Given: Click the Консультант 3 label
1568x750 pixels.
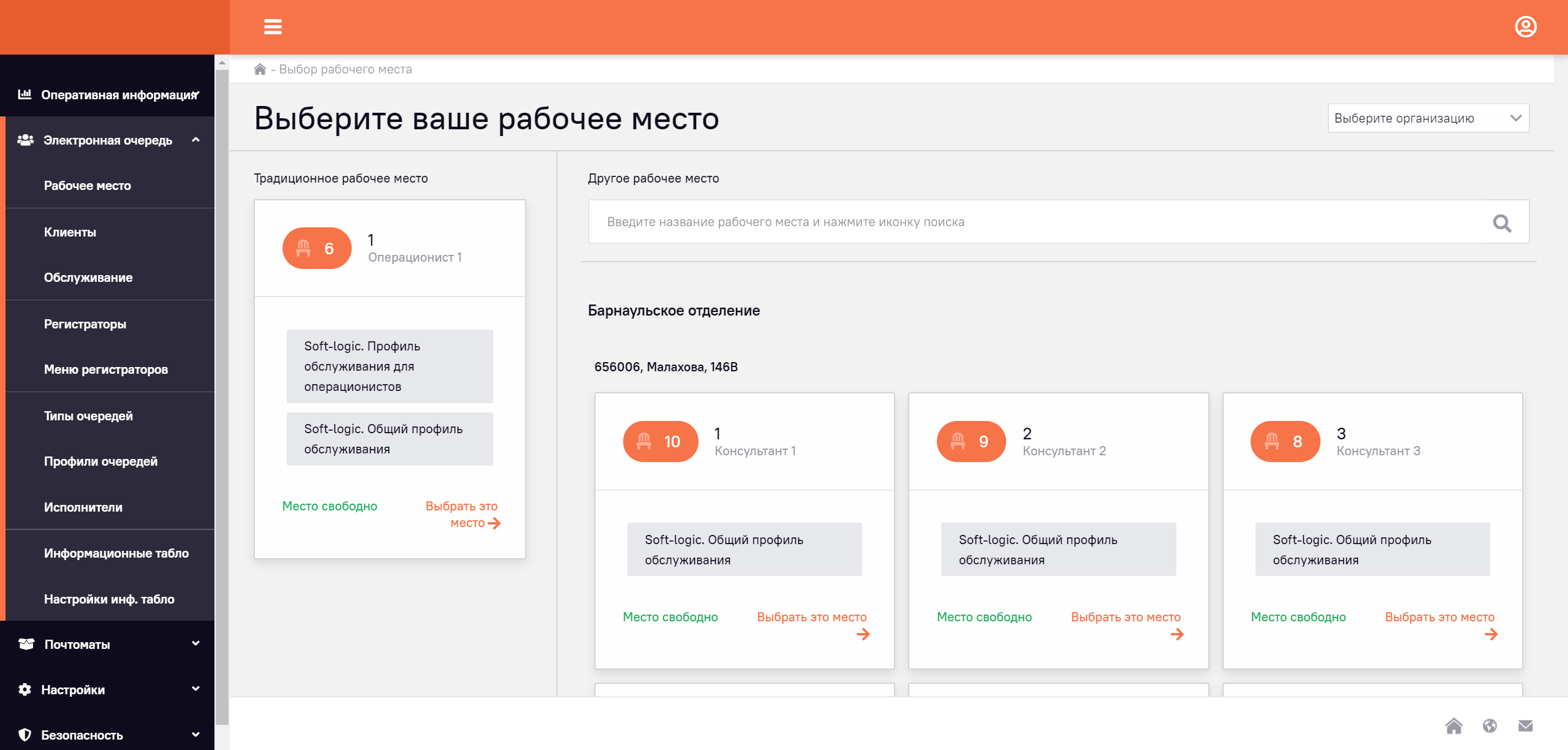Looking at the screenshot, I should pyautogui.click(x=1378, y=451).
